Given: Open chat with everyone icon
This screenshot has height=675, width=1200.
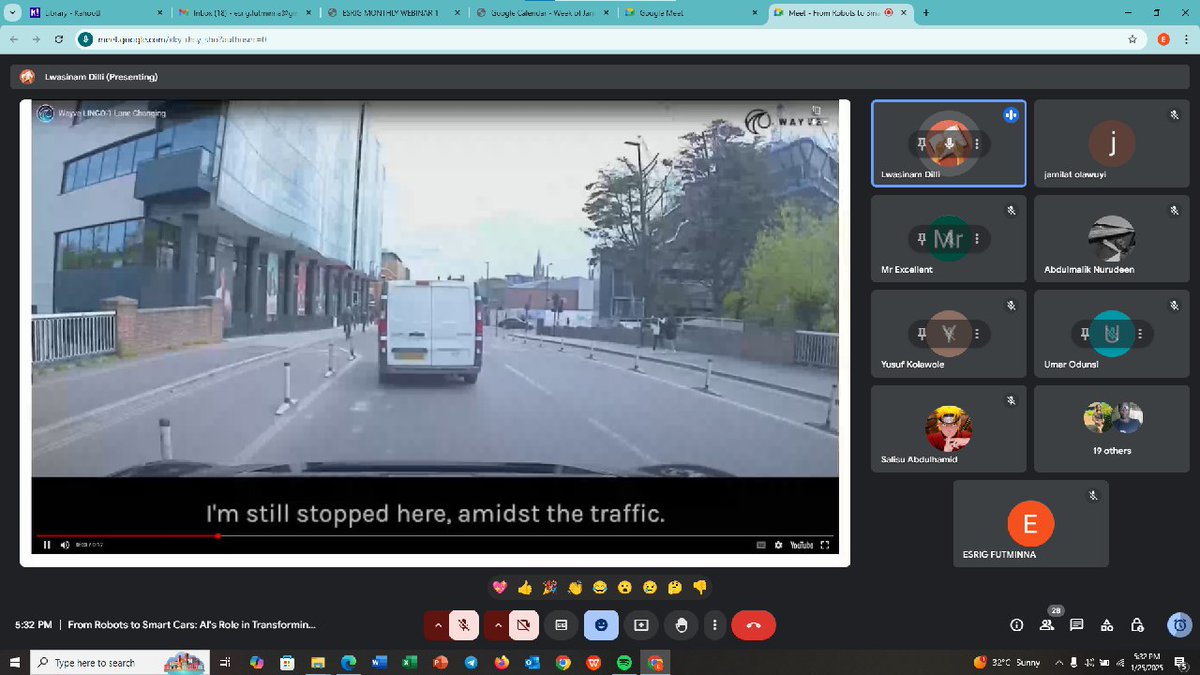Looking at the screenshot, I should [1076, 625].
